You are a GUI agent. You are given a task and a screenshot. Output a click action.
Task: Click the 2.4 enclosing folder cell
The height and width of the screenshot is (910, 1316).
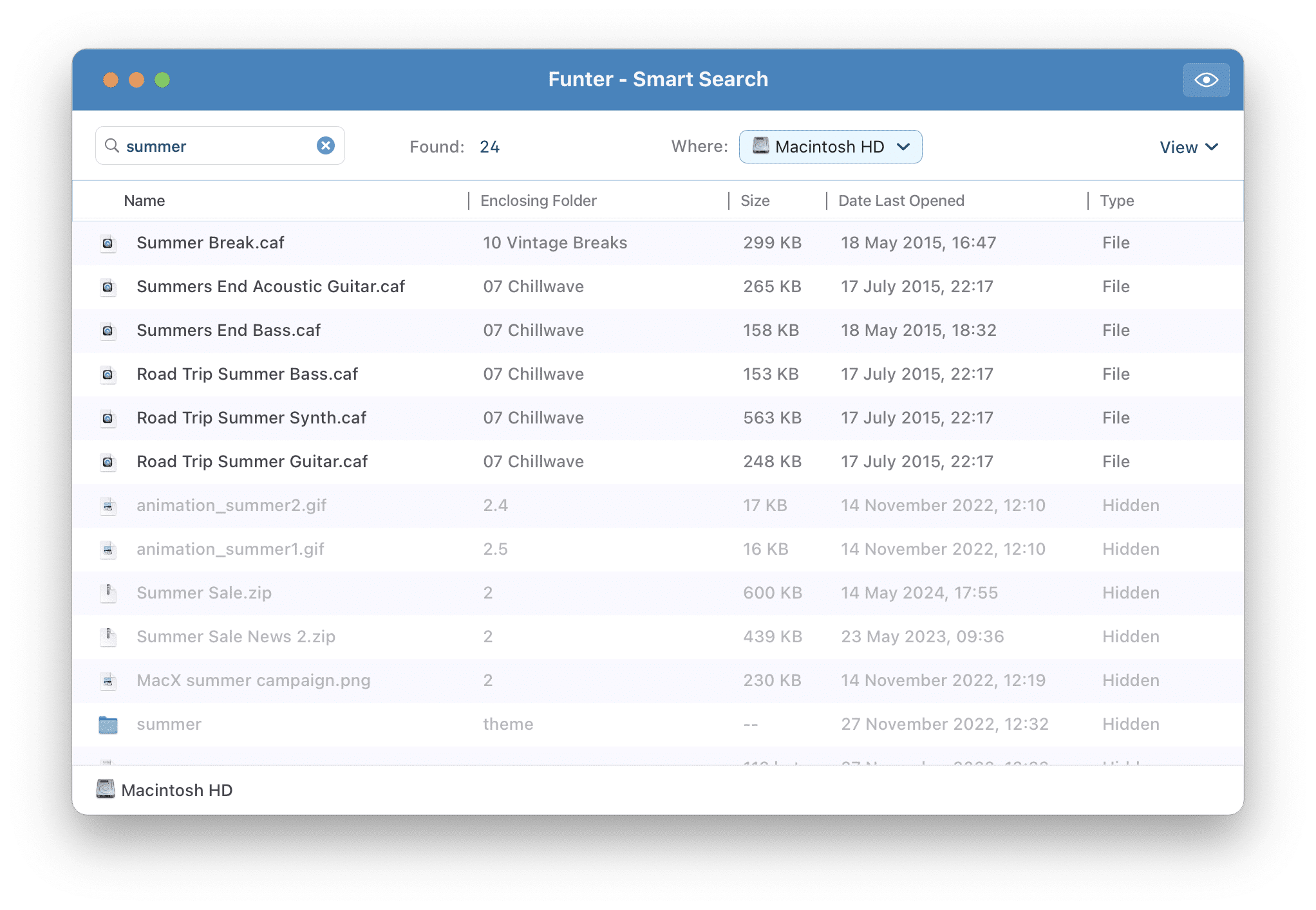496,505
